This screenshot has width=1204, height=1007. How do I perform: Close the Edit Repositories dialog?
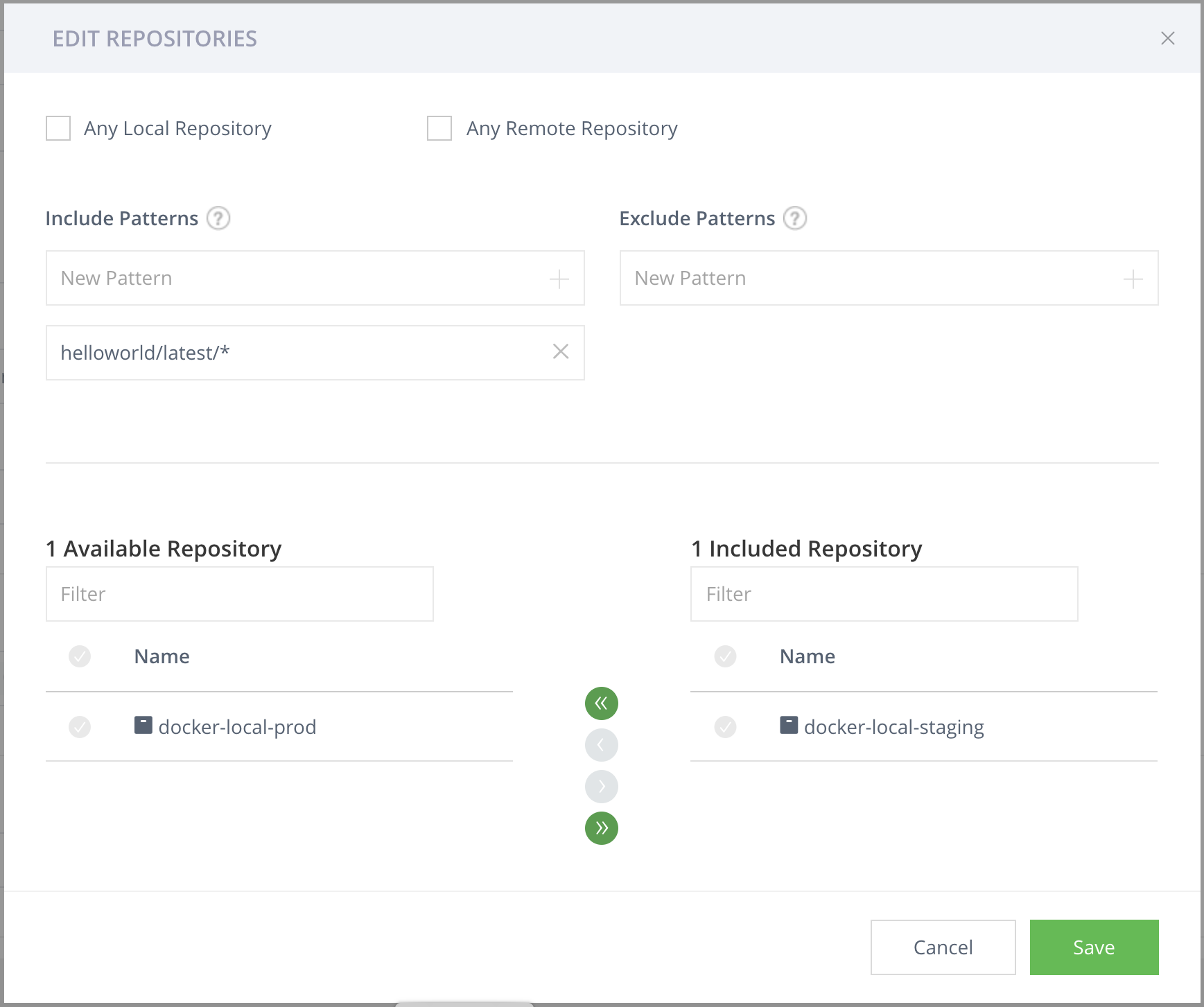click(1169, 39)
